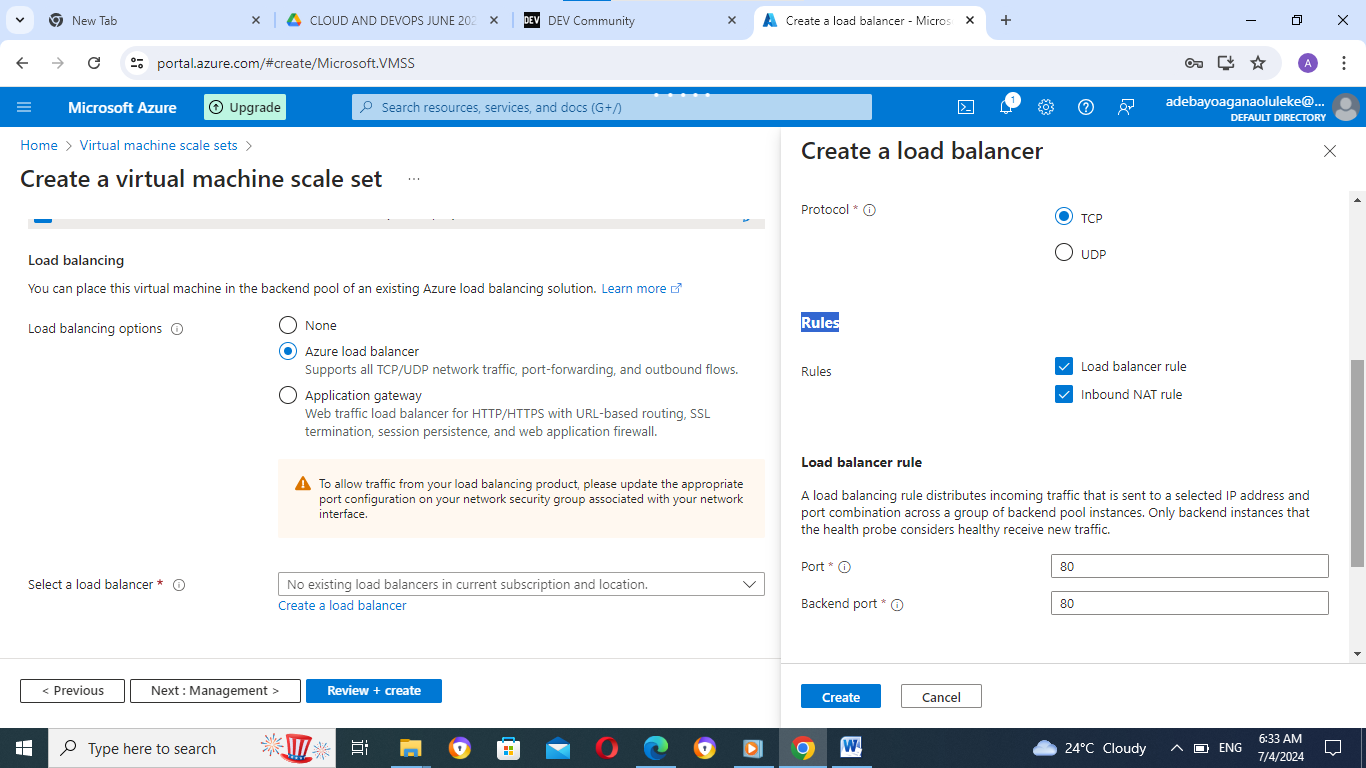The image size is (1366, 768).
Task: Click the Learn more link
Action: pyautogui.click(x=641, y=289)
